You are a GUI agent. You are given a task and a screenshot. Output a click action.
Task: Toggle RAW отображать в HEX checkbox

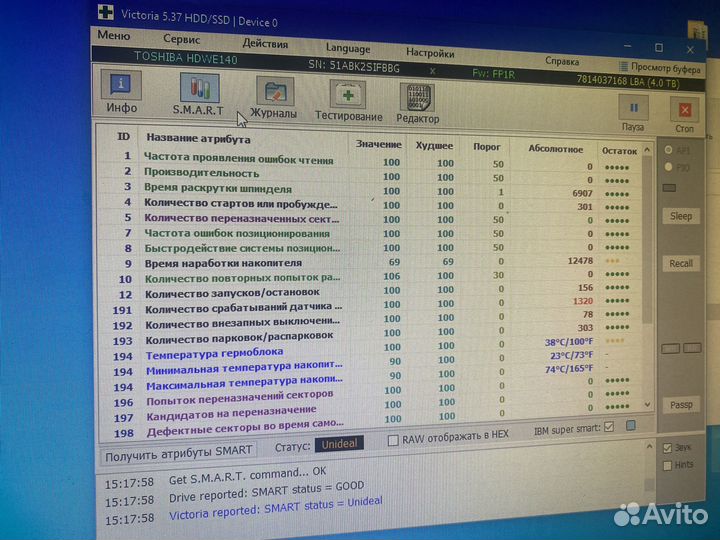click(x=393, y=440)
